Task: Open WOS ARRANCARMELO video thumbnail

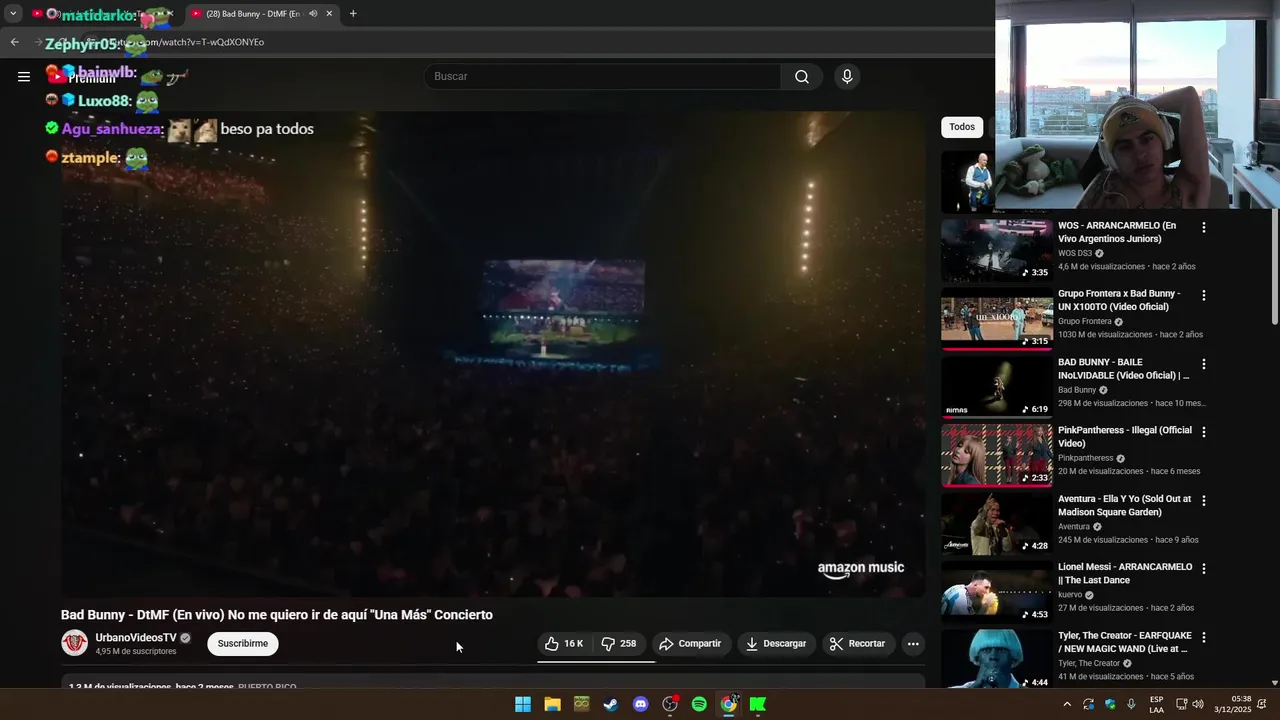Action: (x=997, y=249)
